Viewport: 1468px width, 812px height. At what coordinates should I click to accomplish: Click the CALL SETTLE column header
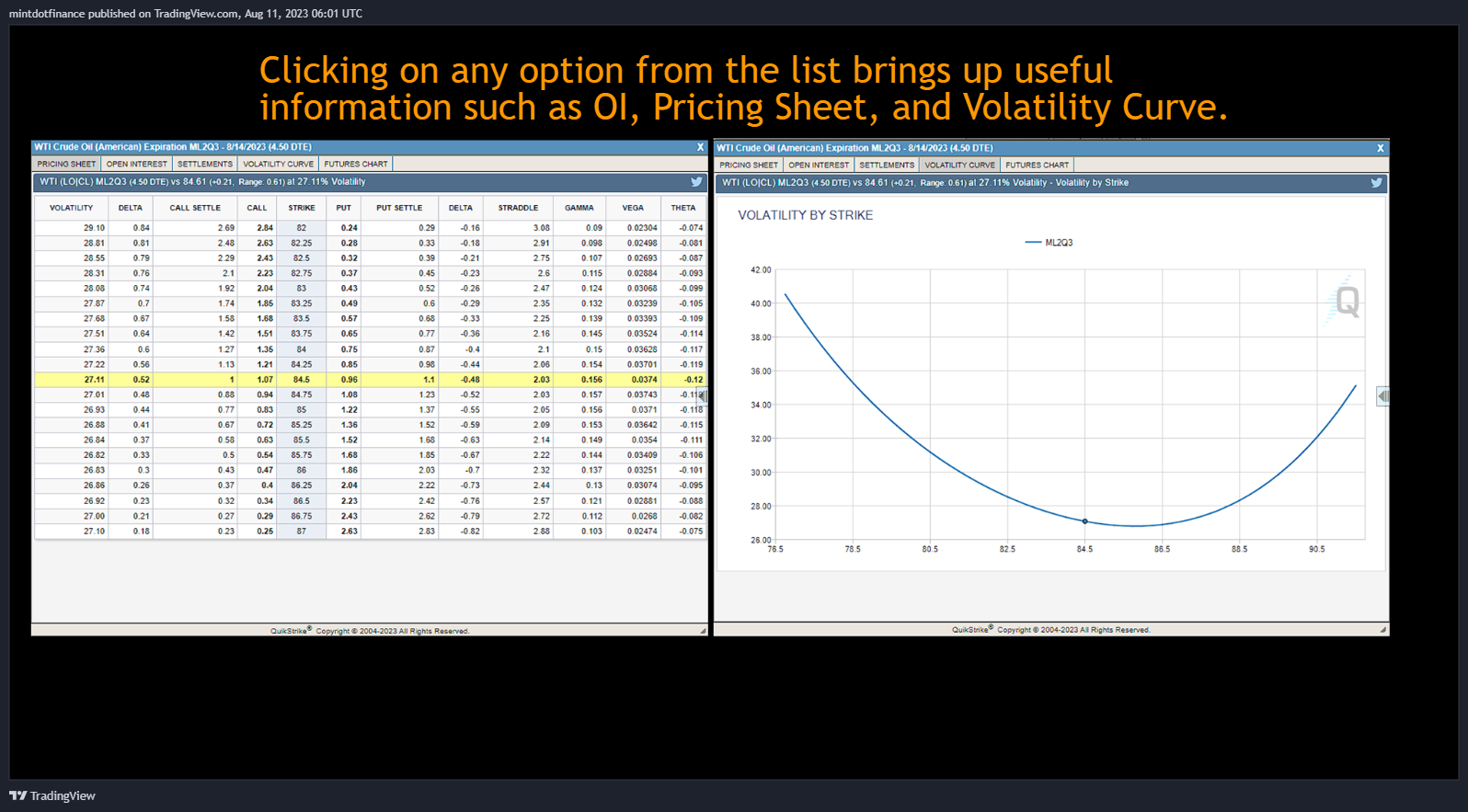pyautogui.click(x=195, y=208)
